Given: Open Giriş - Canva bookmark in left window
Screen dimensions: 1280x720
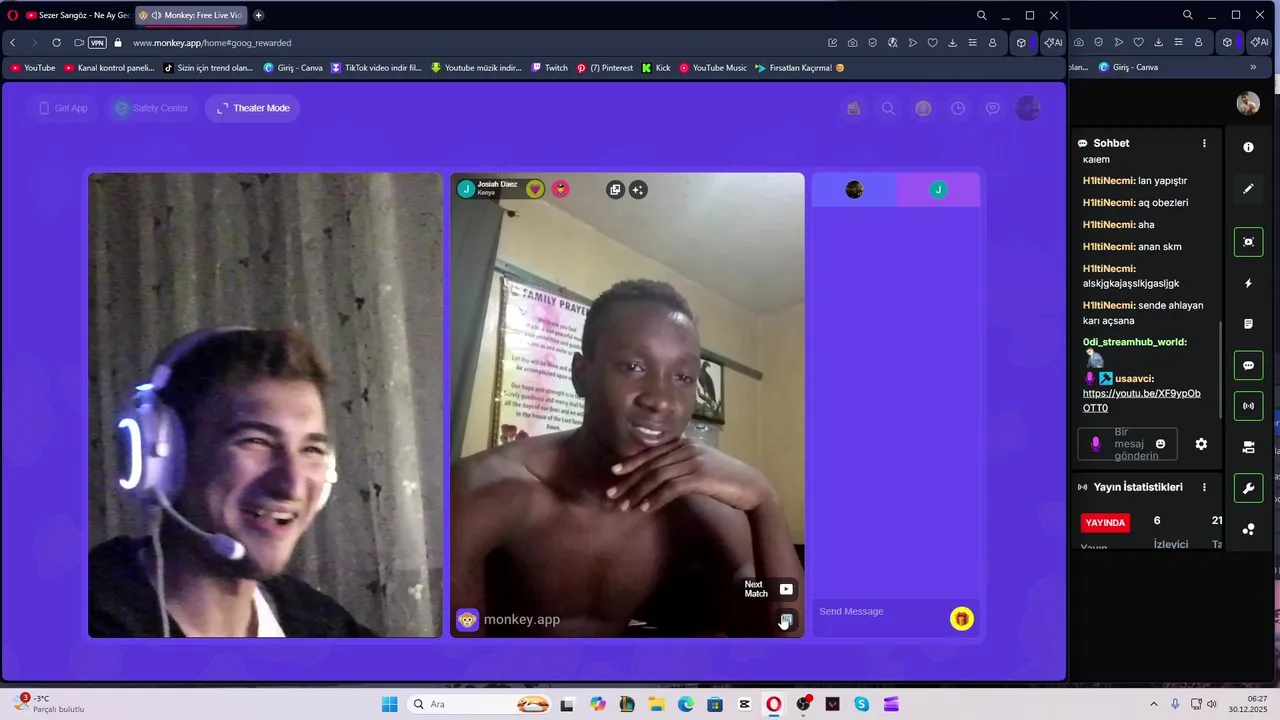Looking at the screenshot, I should pyautogui.click(x=293, y=68).
